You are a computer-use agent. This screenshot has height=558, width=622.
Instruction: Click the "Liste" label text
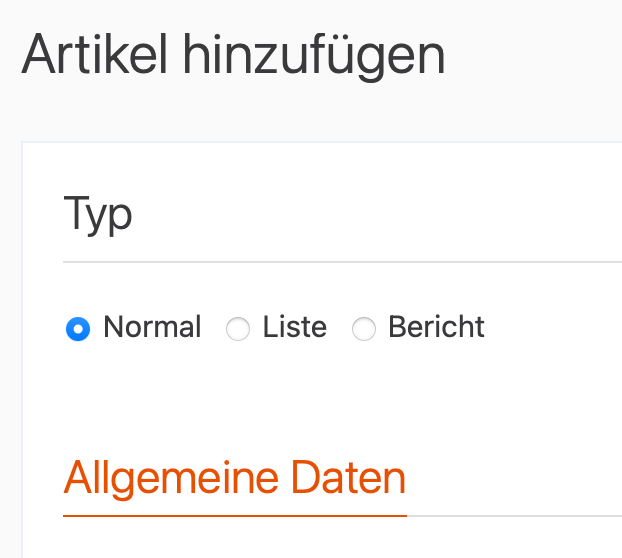pos(294,327)
